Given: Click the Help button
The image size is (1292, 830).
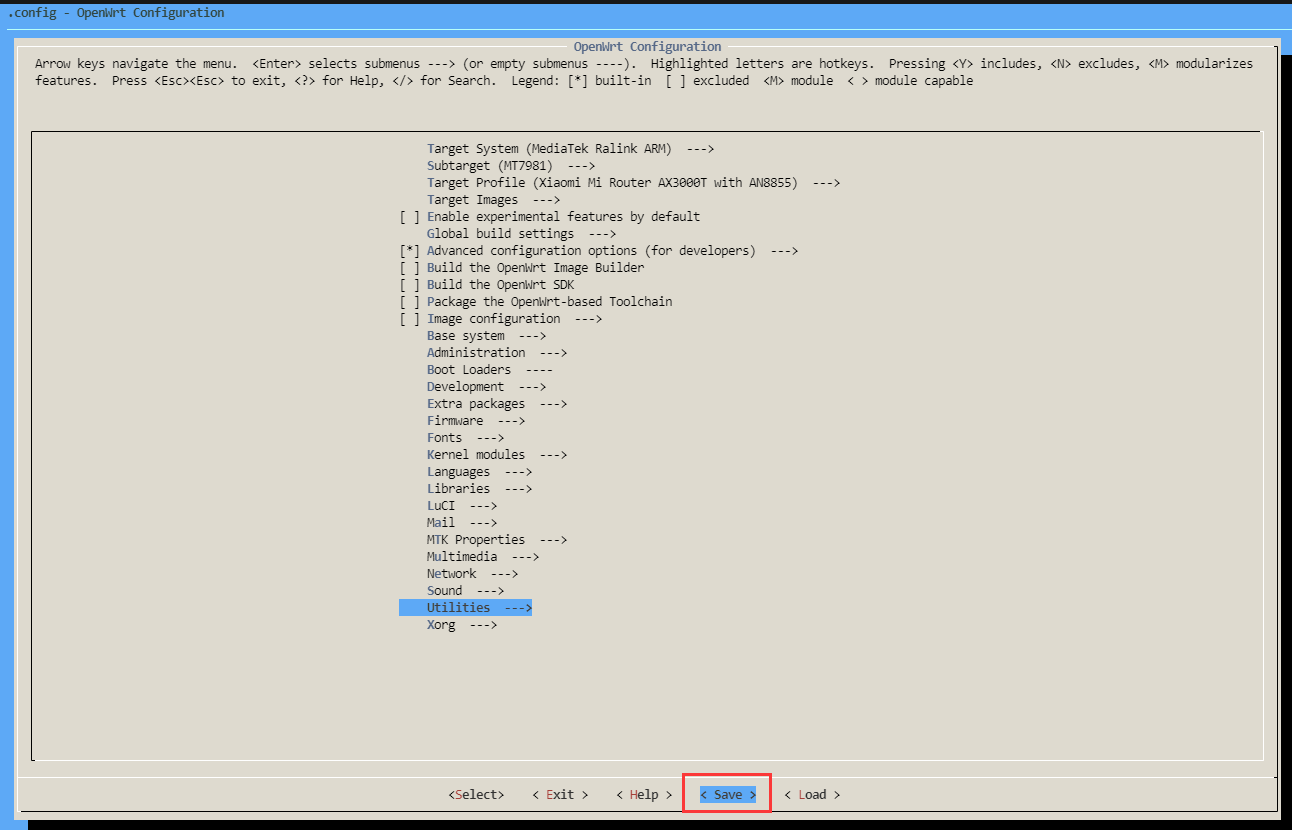Looking at the screenshot, I should [644, 795].
